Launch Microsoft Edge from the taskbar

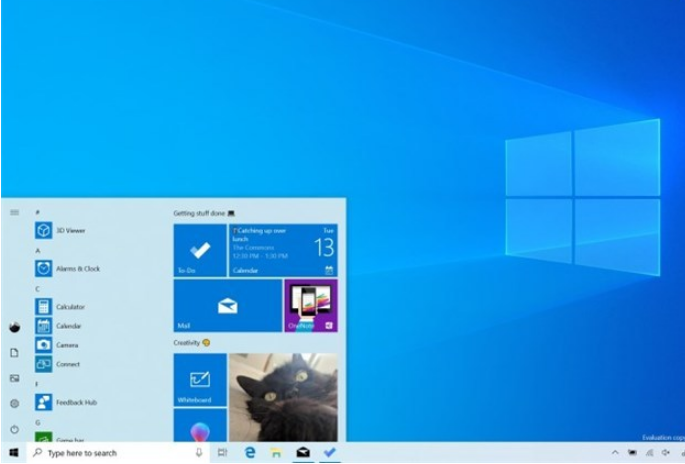coord(249,453)
